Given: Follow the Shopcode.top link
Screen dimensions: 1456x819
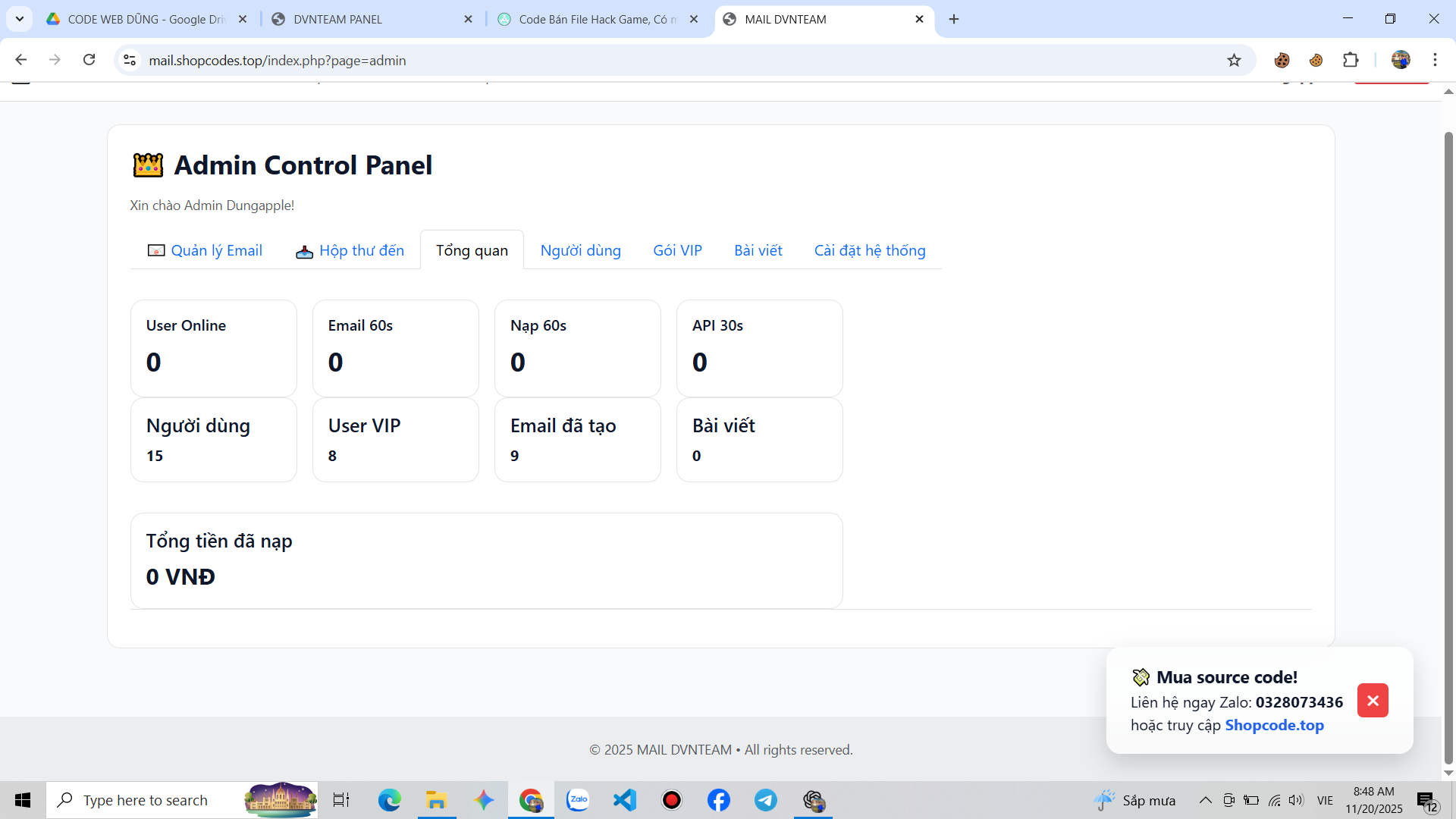Looking at the screenshot, I should point(1274,725).
